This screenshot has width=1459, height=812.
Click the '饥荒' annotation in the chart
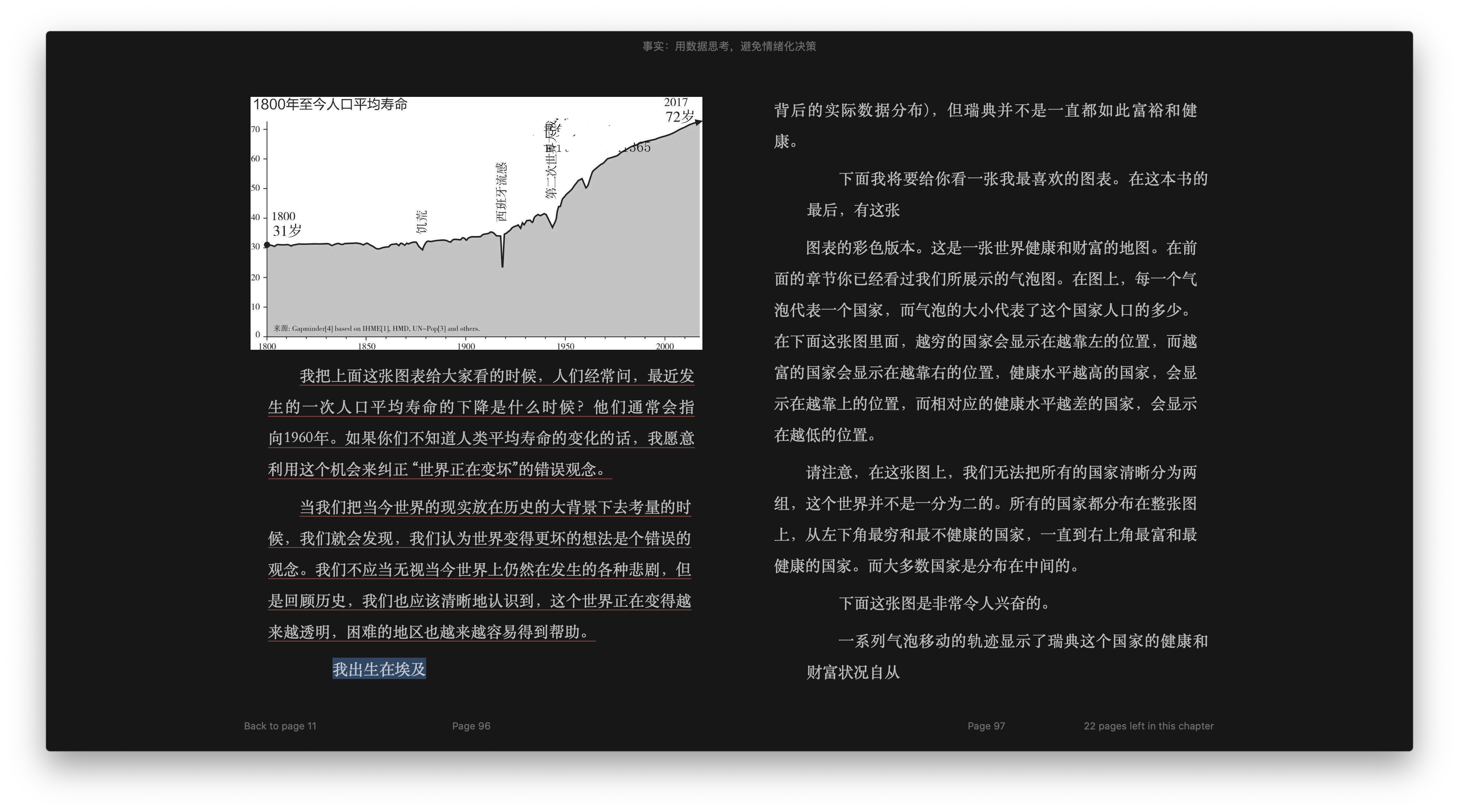tap(421, 221)
